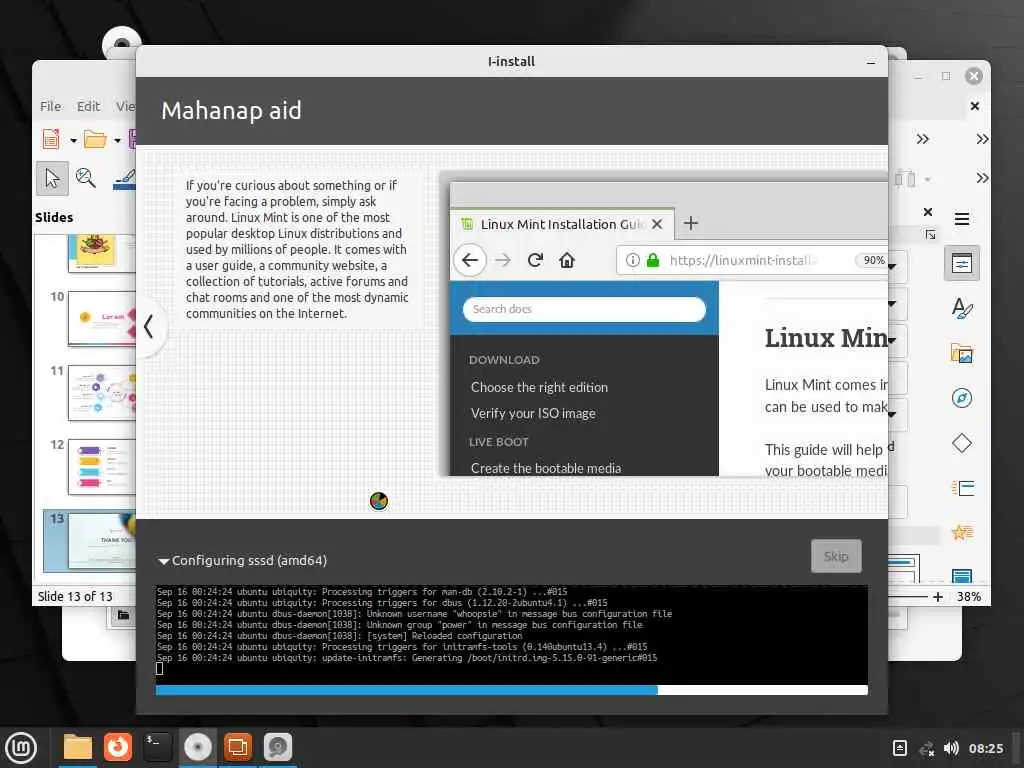Go to previous installer slideshow page
1024x768 pixels.
tap(150, 326)
